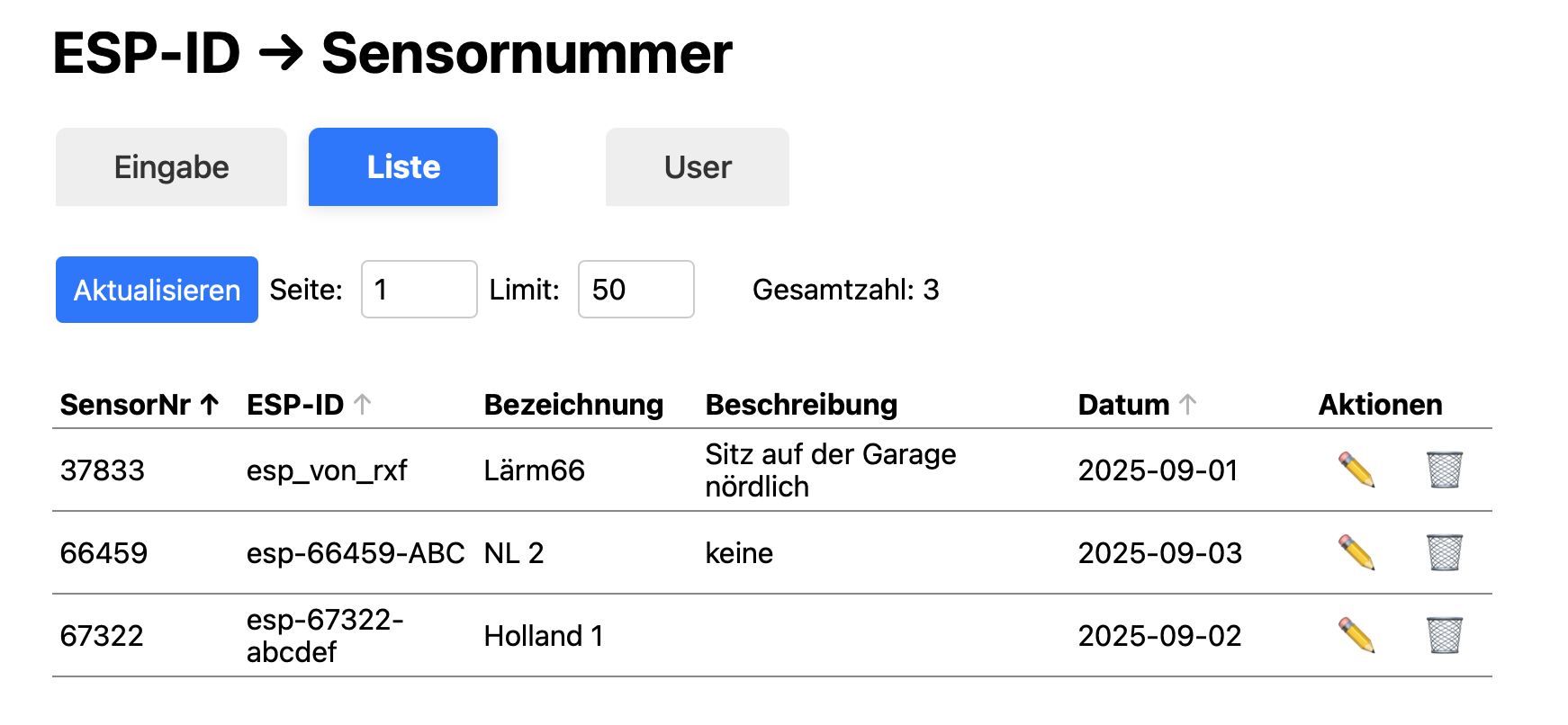Open the User tab
1568x725 pixels.
pyautogui.click(x=698, y=167)
